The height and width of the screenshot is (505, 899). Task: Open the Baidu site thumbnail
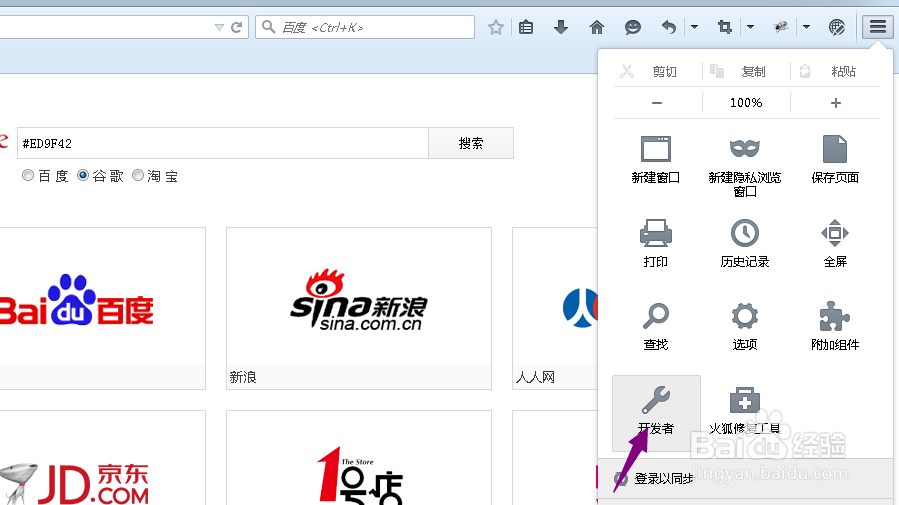click(x=103, y=308)
